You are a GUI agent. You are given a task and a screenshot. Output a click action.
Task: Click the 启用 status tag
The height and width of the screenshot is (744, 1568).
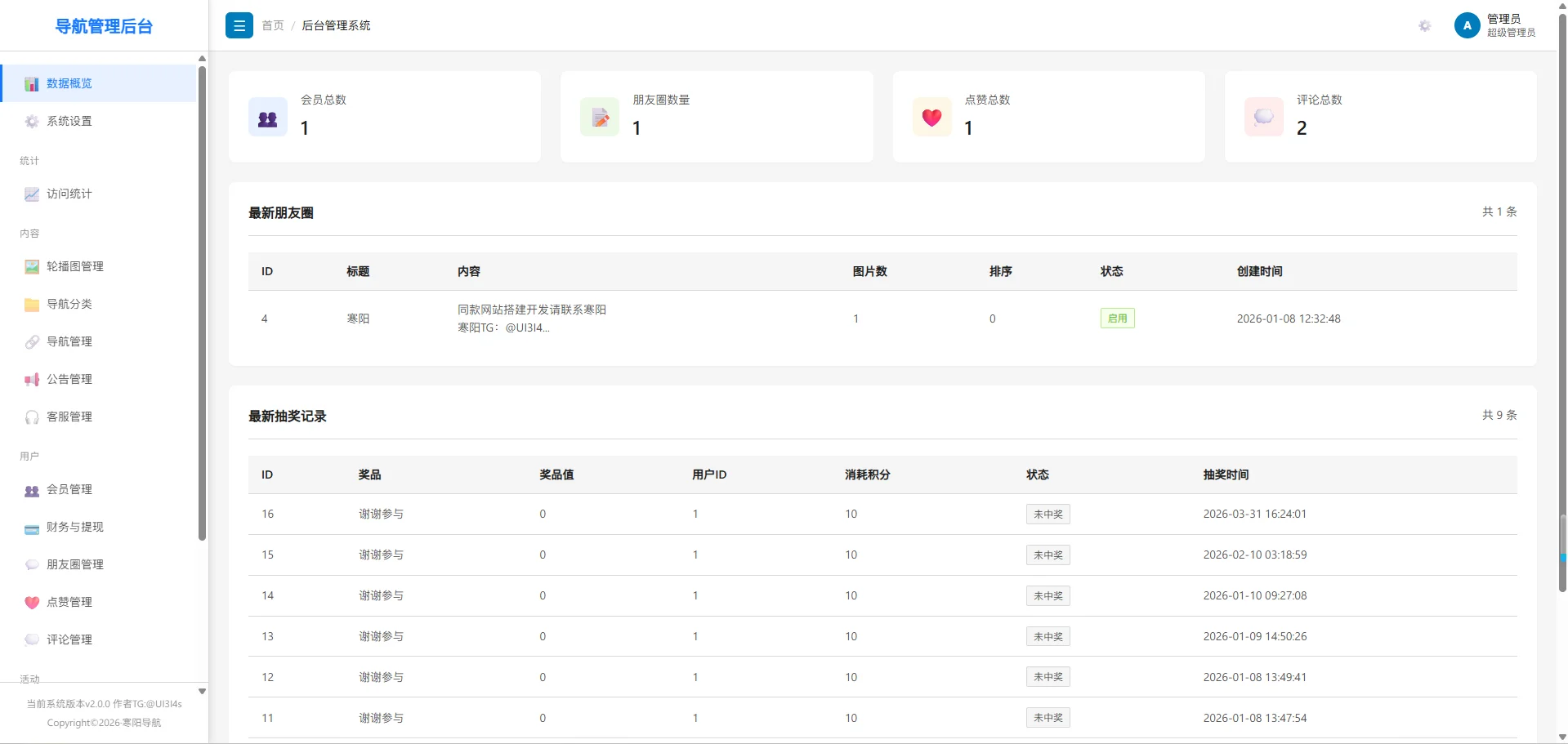pyautogui.click(x=1117, y=319)
